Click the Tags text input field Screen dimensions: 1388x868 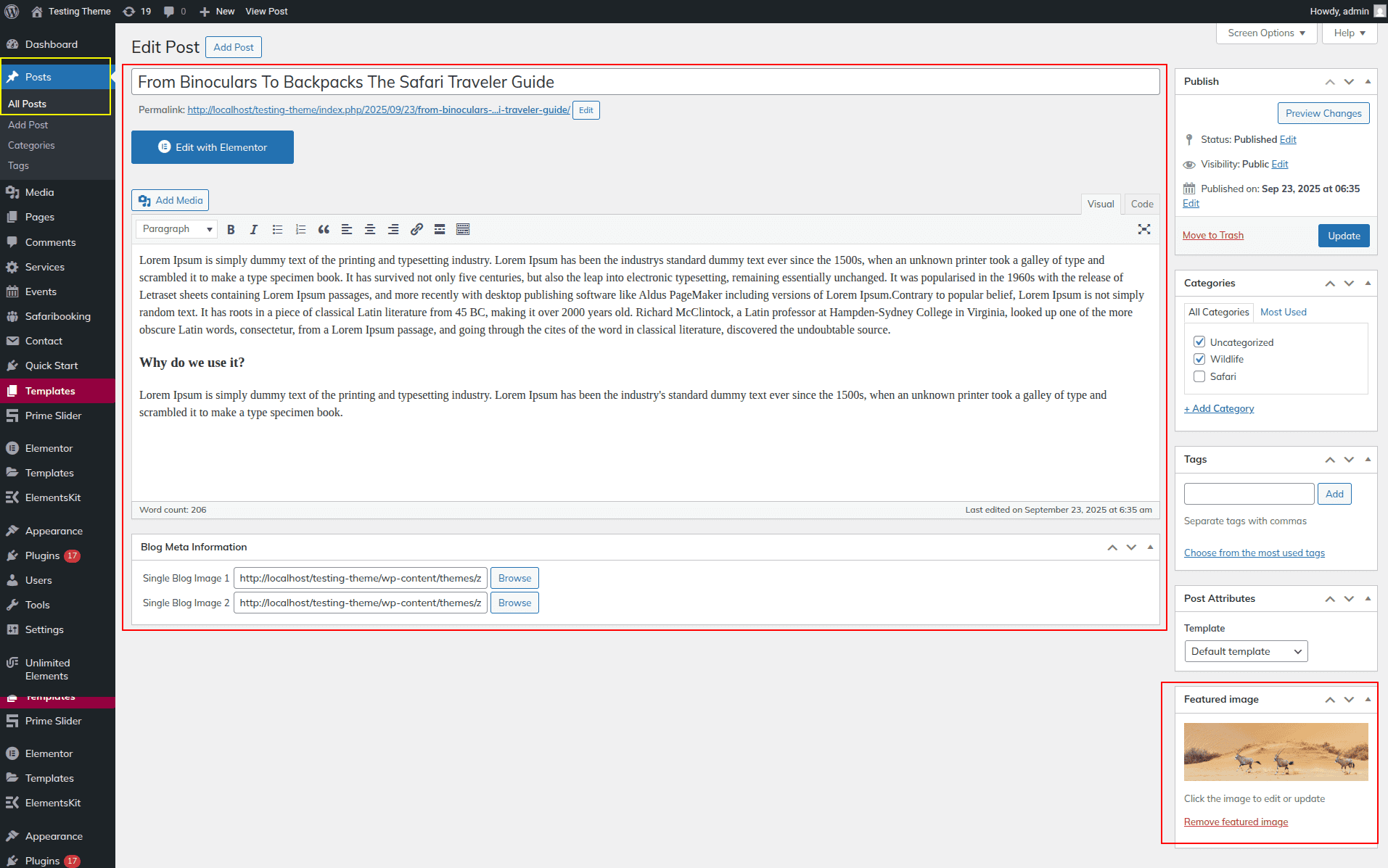coord(1249,494)
